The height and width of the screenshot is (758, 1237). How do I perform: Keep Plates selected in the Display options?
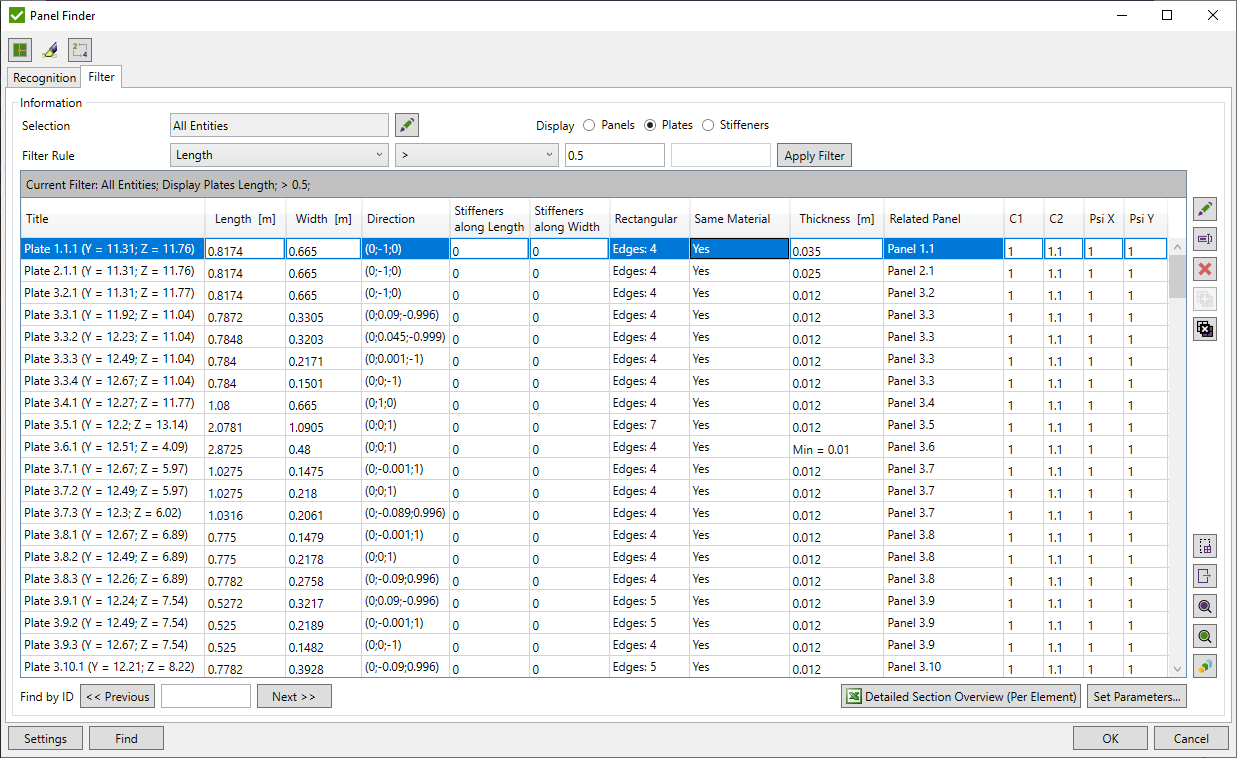652,125
